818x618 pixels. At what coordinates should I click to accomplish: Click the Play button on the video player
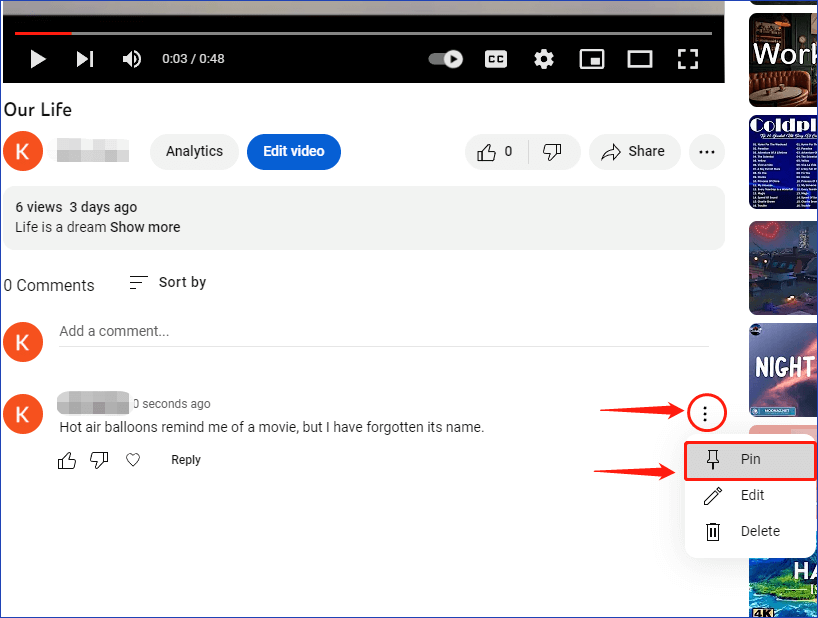38,59
